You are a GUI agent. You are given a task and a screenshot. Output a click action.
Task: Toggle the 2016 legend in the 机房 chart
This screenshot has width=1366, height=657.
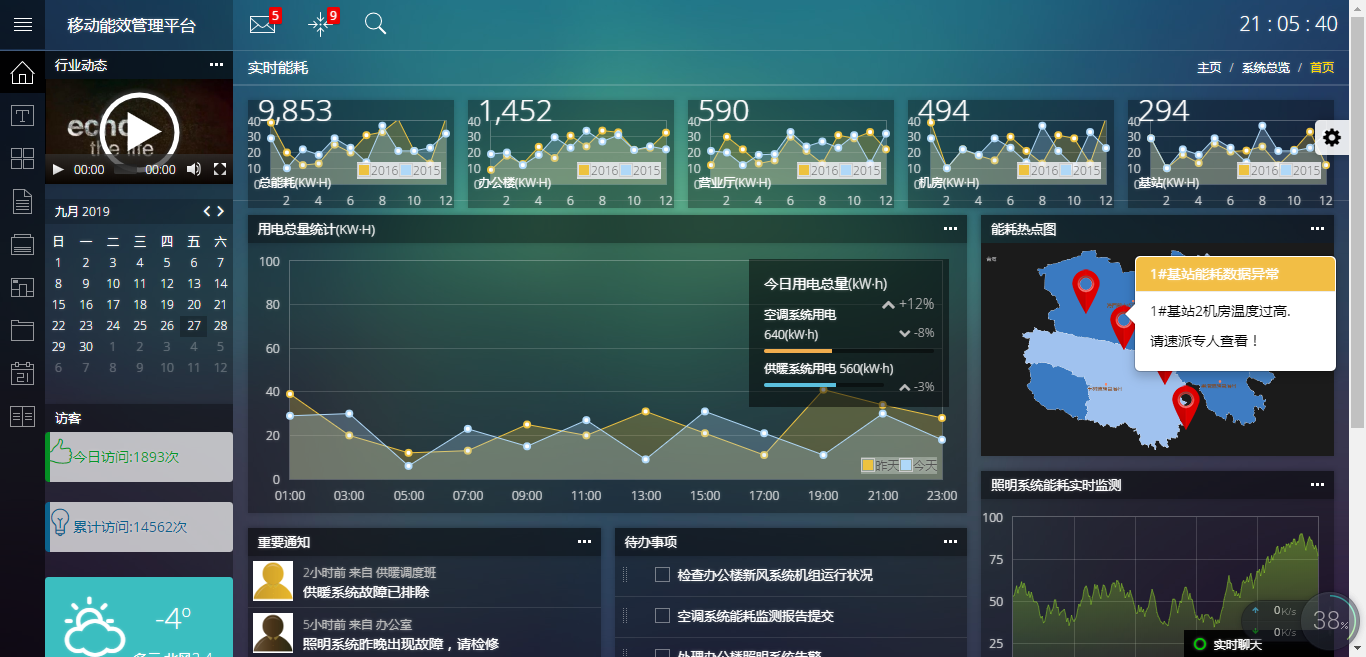point(1024,171)
